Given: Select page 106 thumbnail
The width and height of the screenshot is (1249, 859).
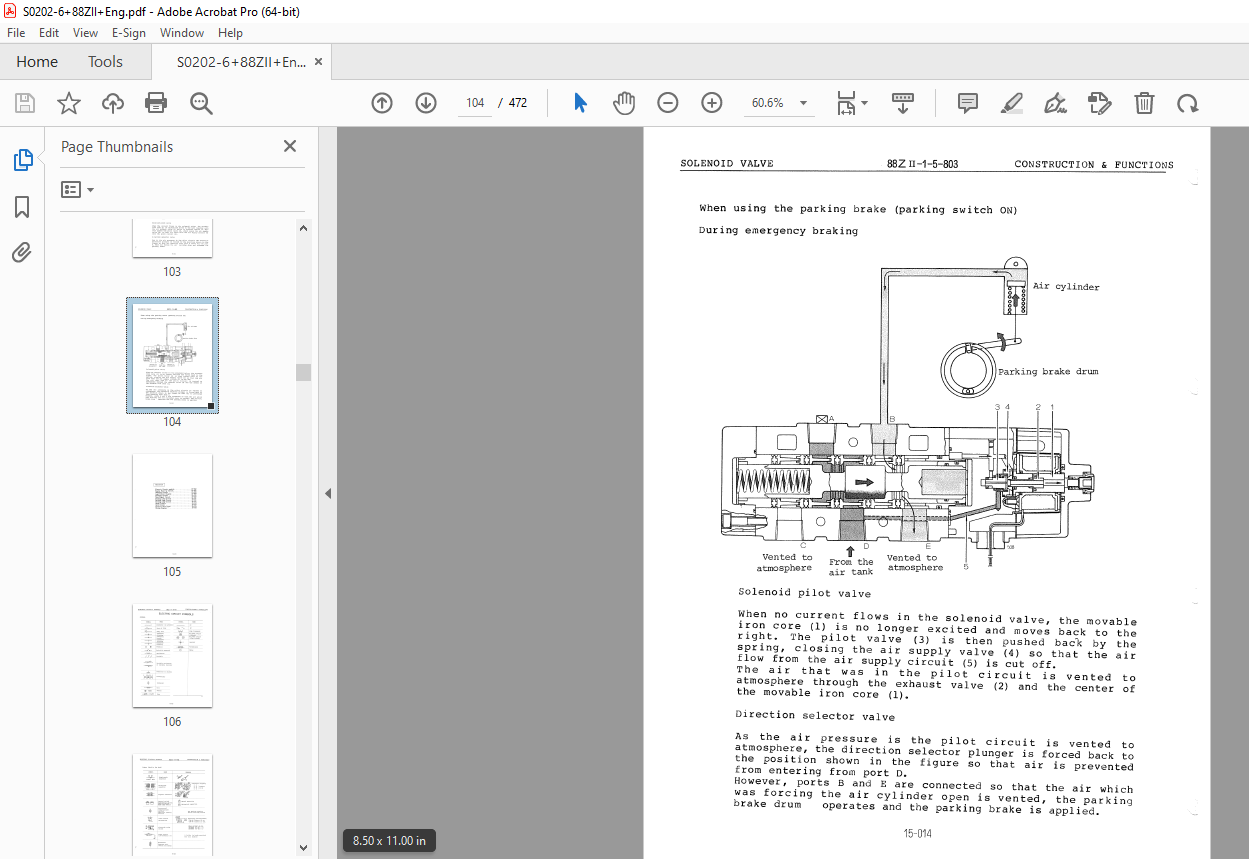Looking at the screenshot, I should (x=172, y=655).
